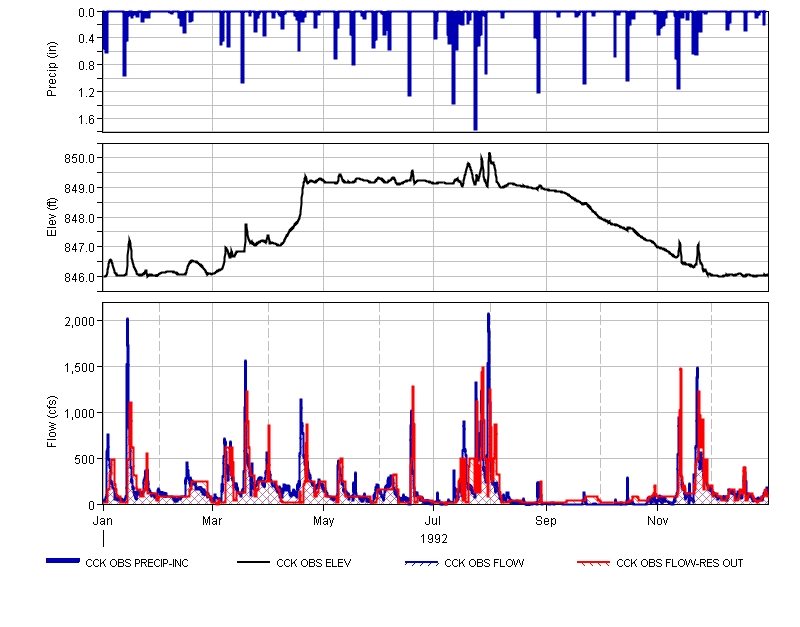
Task: Click the 846.0 elevation axis value
Action: click(80, 278)
